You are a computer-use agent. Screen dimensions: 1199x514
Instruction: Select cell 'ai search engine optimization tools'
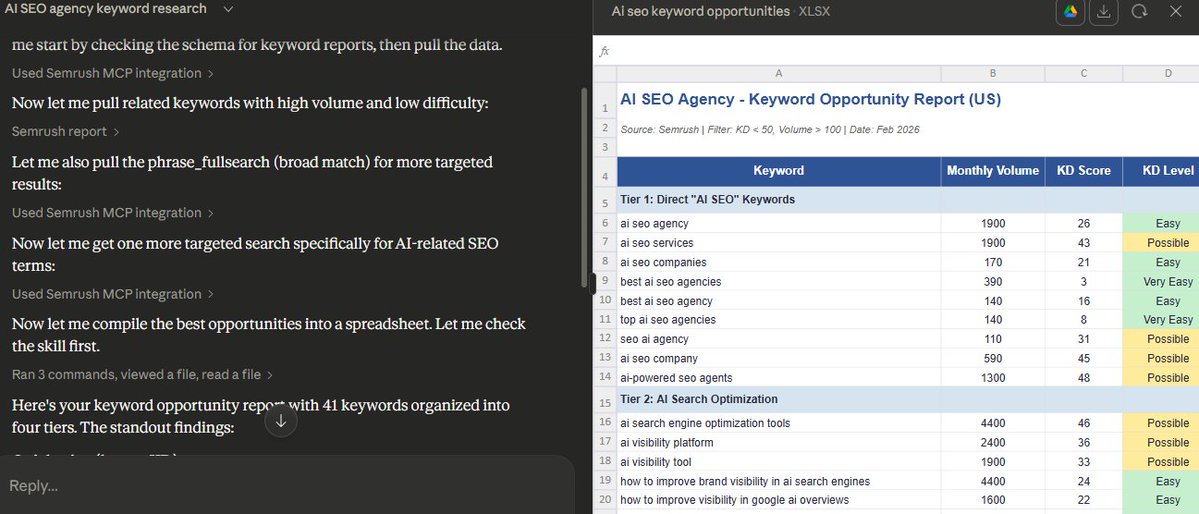pyautogui.click(x=778, y=423)
